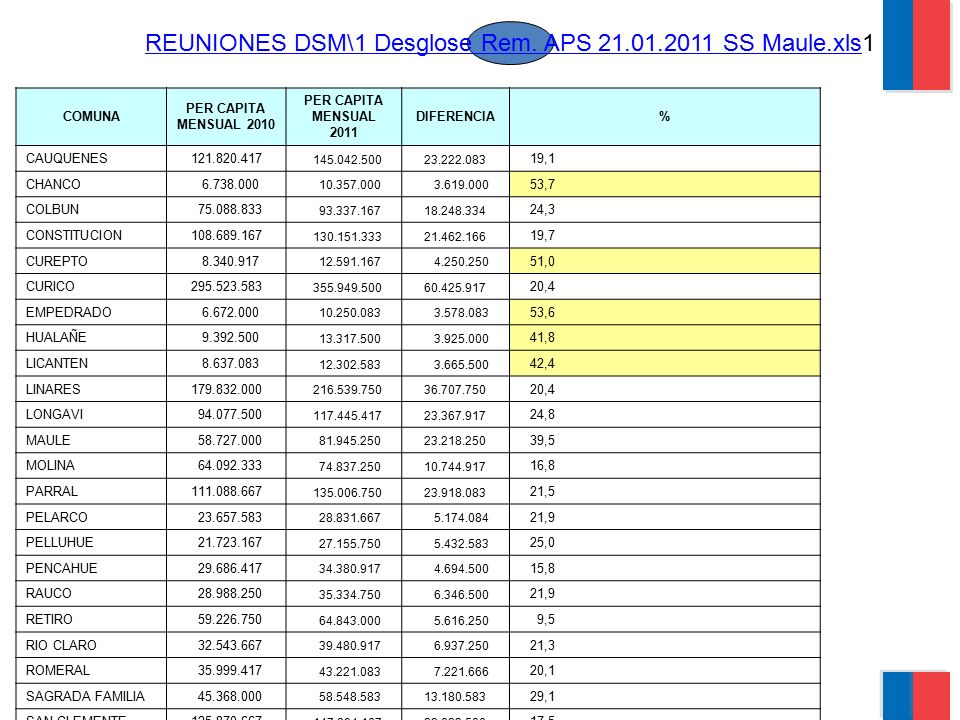Click the ROMERAL row name
This screenshot has height=720, width=960.
[x=58, y=670]
